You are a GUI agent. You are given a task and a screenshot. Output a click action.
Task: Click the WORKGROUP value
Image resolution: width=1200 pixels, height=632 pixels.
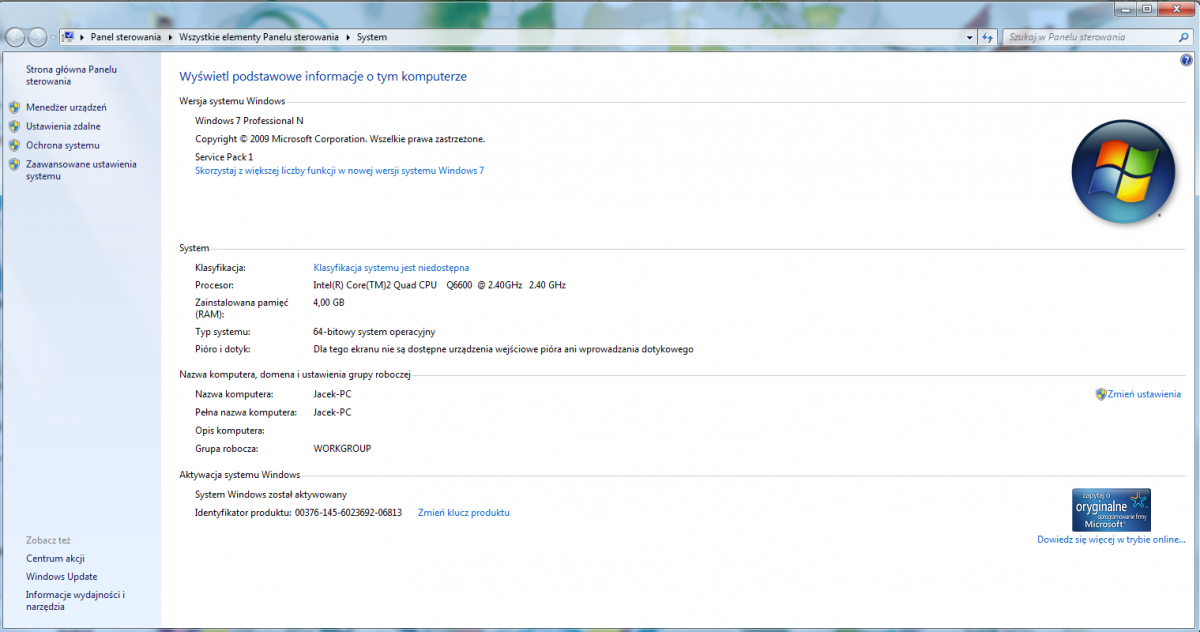(x=342, y=448)
